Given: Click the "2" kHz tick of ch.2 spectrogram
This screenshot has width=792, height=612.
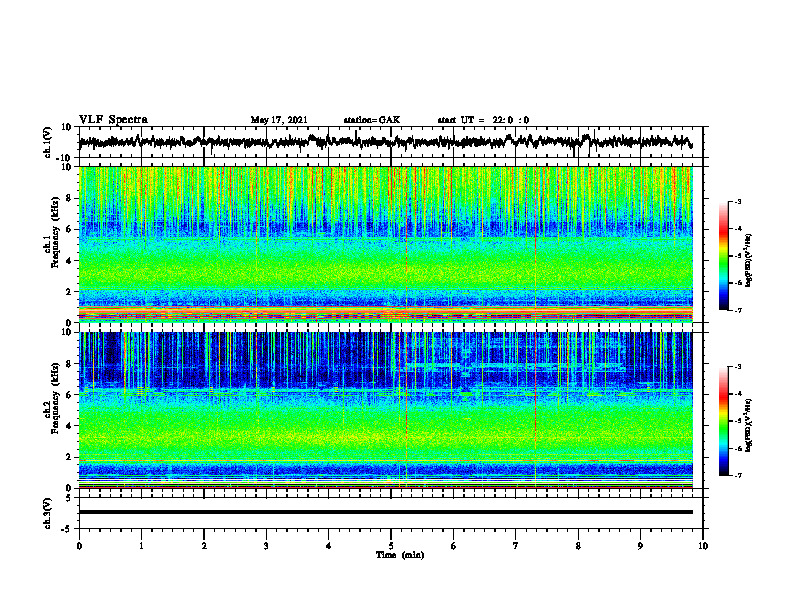Looking at the screenshot, I should coord(70,457).
